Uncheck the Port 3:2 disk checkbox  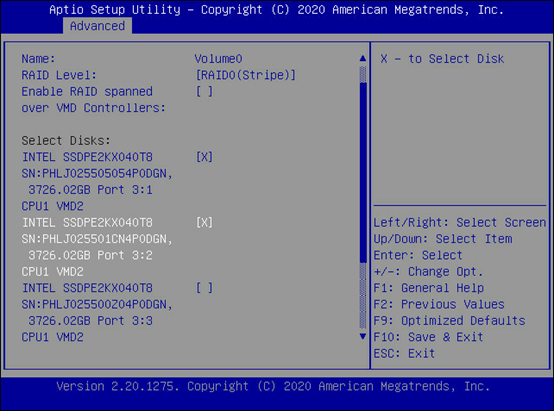coord(204,223)
